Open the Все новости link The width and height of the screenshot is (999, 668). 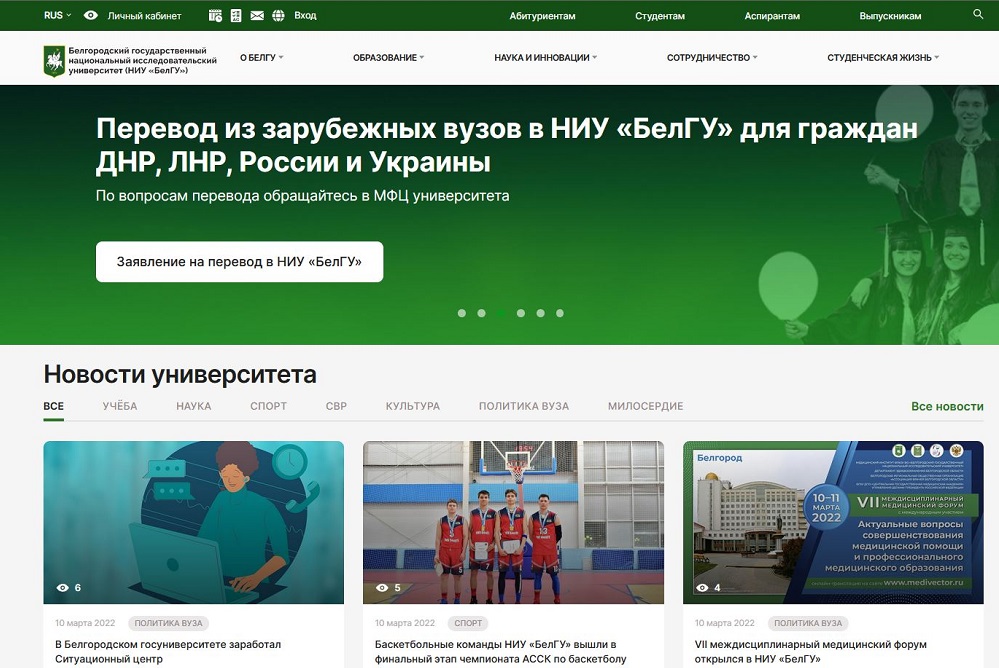(947, 407)
